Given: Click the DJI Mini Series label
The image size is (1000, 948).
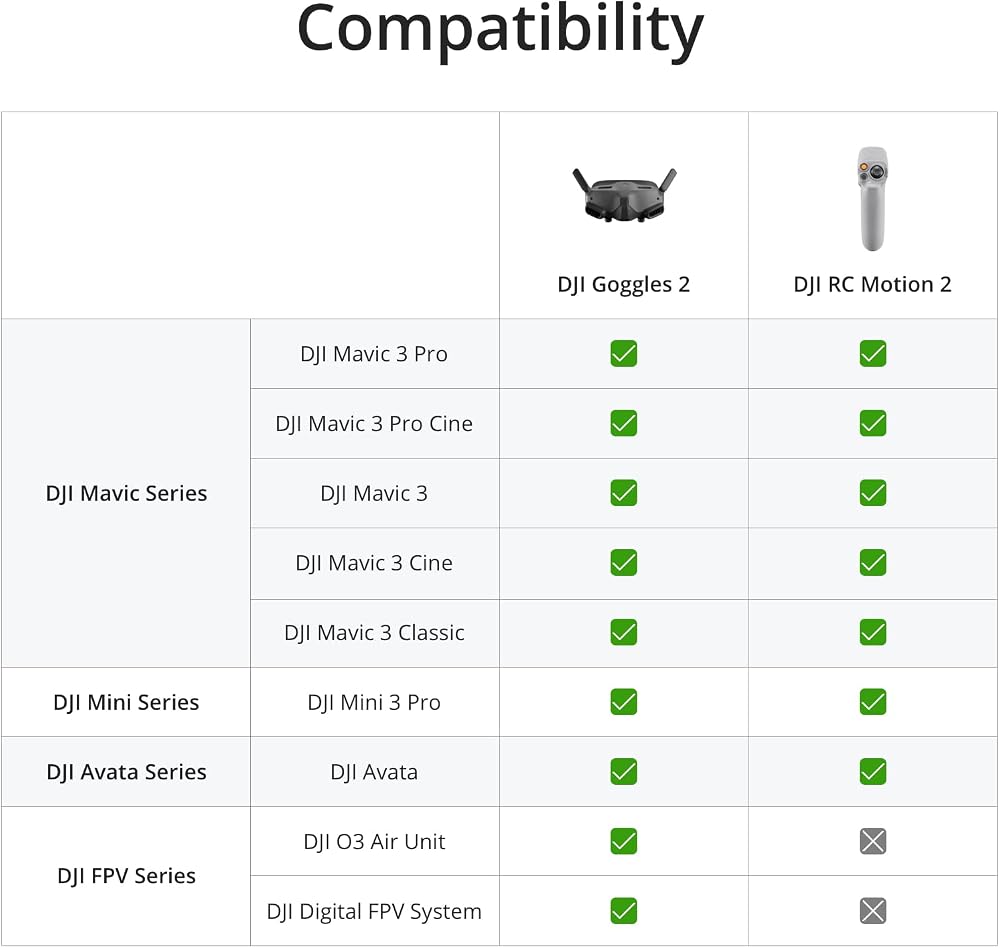Looking at the screenshot, I should (x=126, y=702).
